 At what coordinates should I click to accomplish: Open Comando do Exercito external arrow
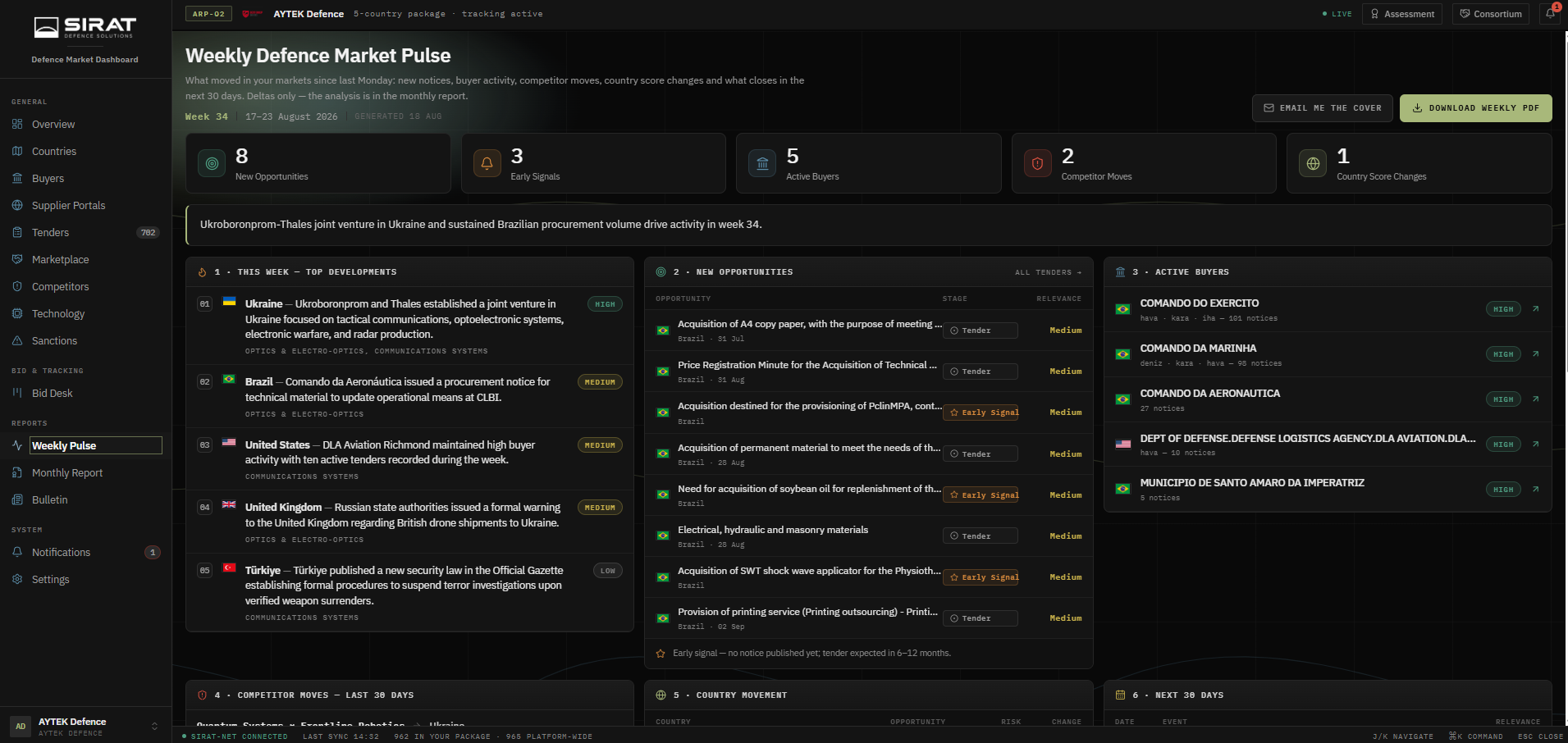[x=1535, y=309]
